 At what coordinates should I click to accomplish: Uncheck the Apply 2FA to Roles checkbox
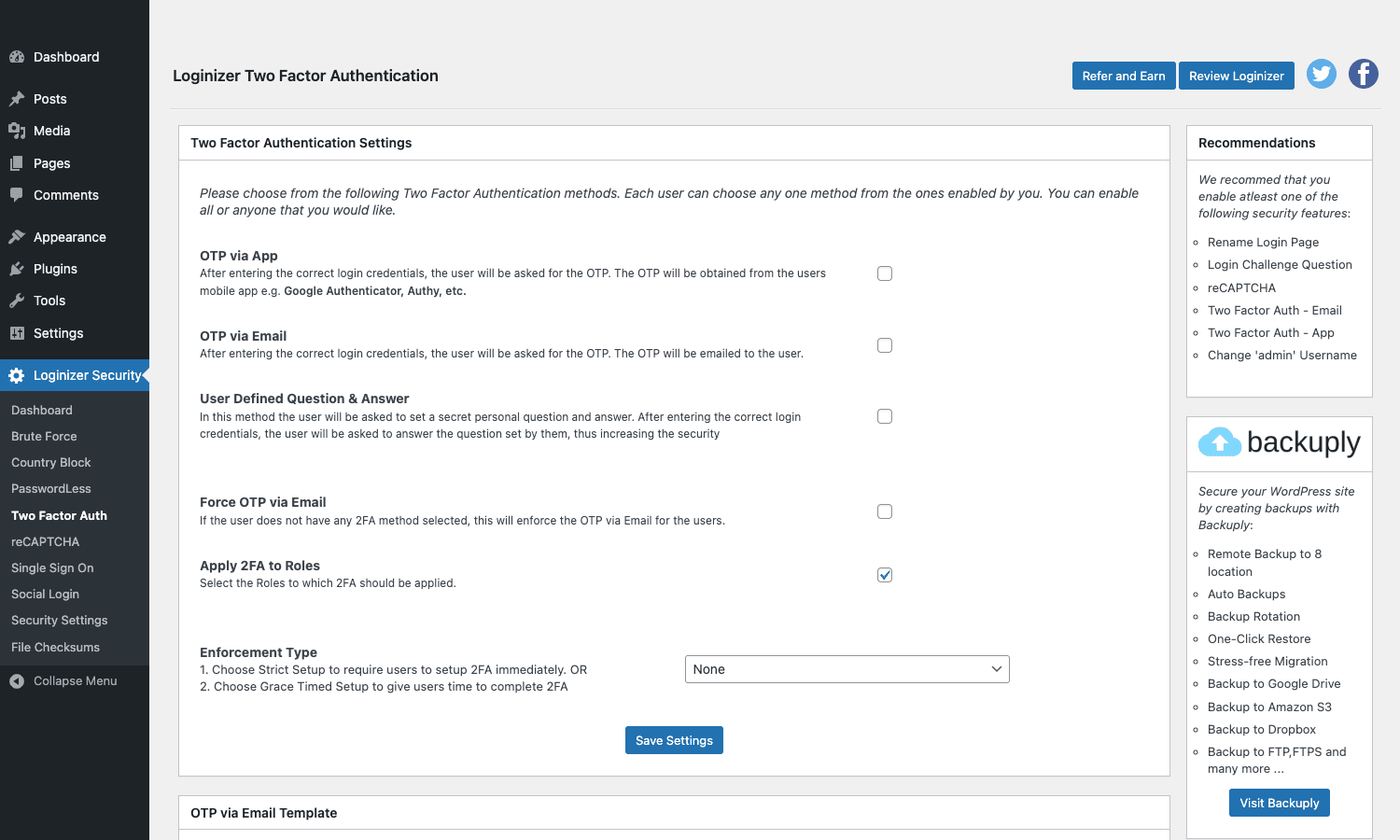pyautogui.click(x=885, y=575)
